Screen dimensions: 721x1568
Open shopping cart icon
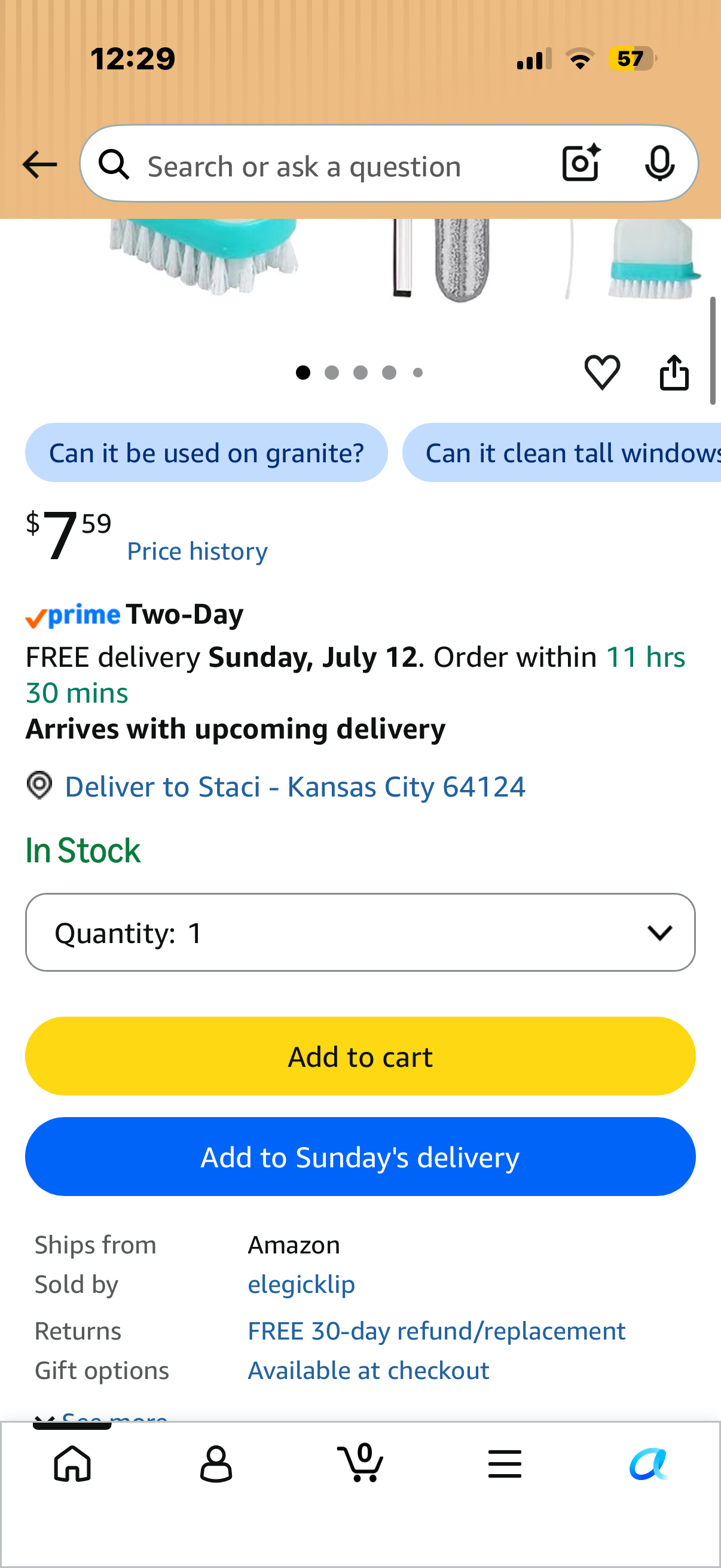pyautogui.click(x=360, y=1463)
